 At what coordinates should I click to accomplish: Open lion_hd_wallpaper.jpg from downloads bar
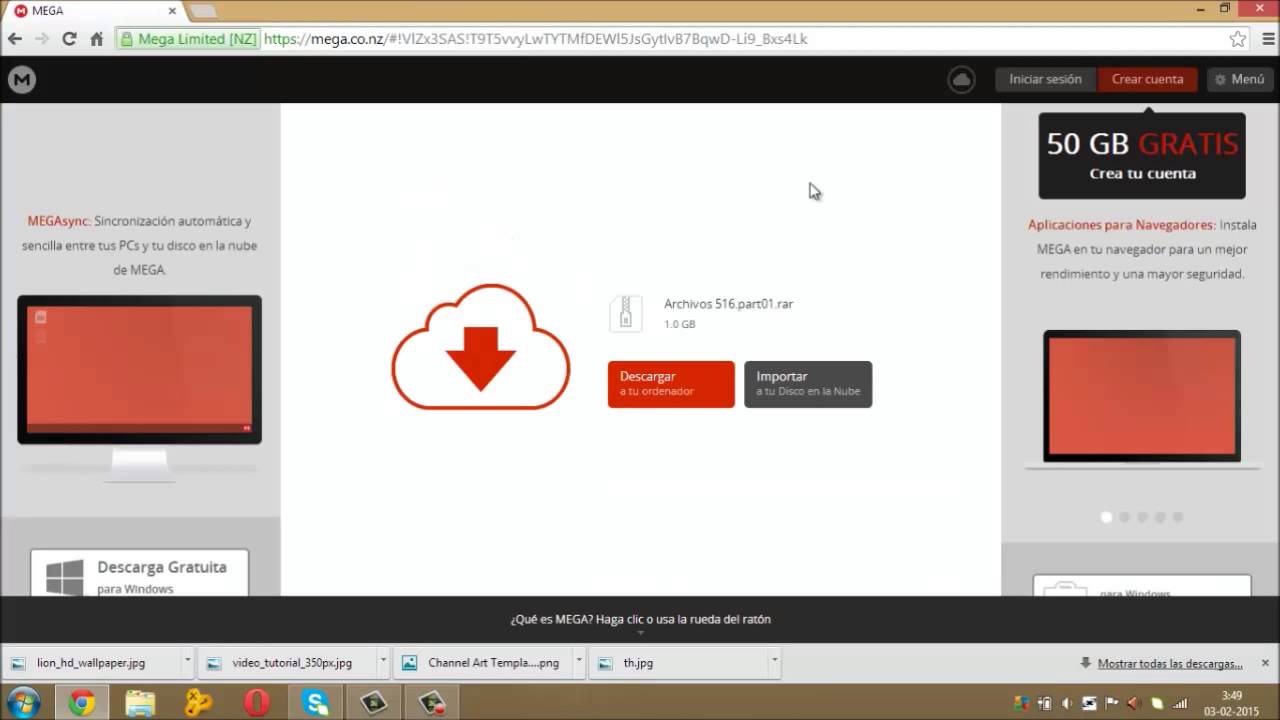[91, 662]
